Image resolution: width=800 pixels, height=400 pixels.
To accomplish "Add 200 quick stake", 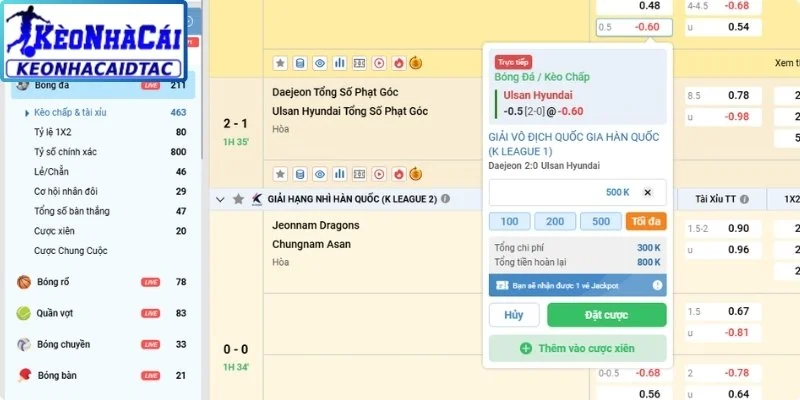I will 555,221.
